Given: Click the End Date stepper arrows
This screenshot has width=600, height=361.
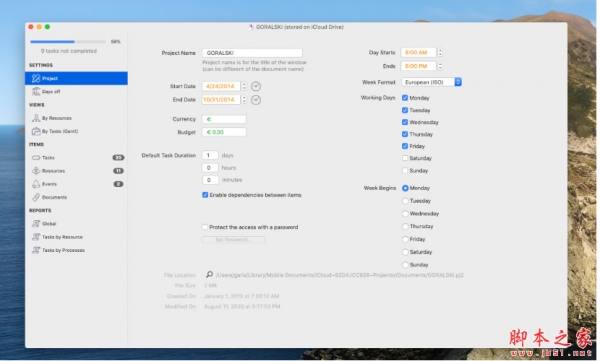Looking at the screenshot, I should click(x=244, y=100).
